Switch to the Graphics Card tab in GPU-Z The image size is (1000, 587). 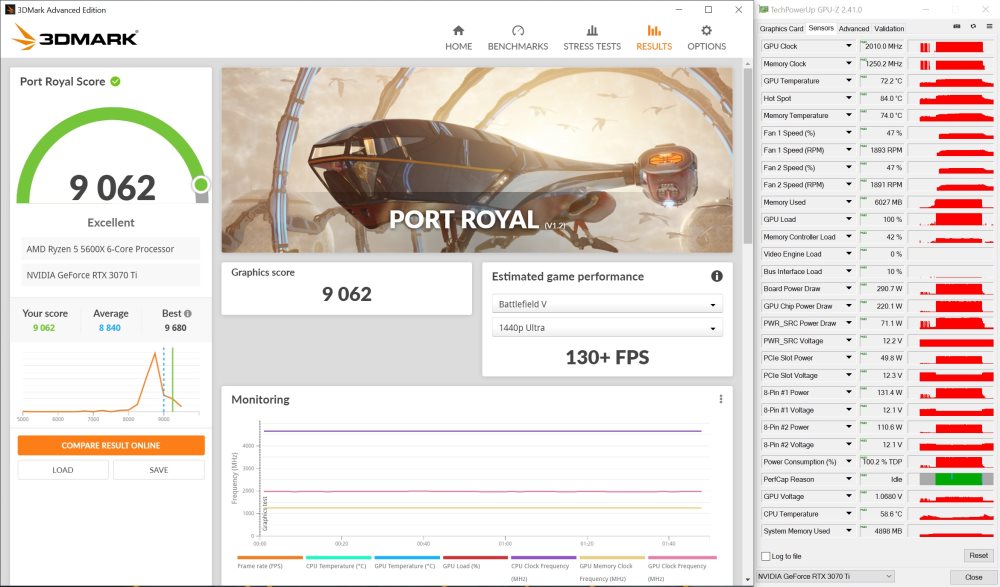(782, 28)
